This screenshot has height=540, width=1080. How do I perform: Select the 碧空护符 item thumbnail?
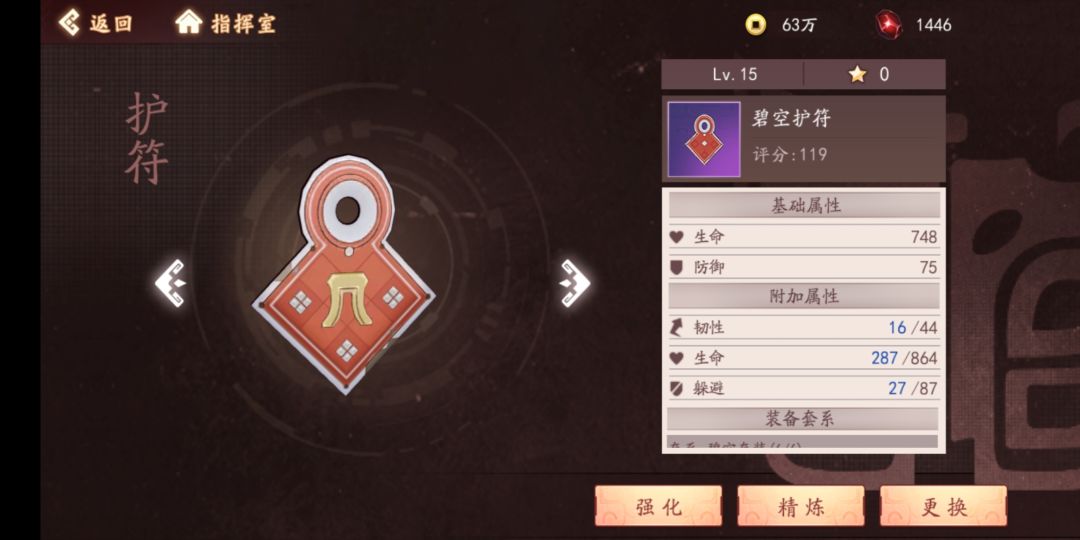pyautogui.click(x=704, y=139)
